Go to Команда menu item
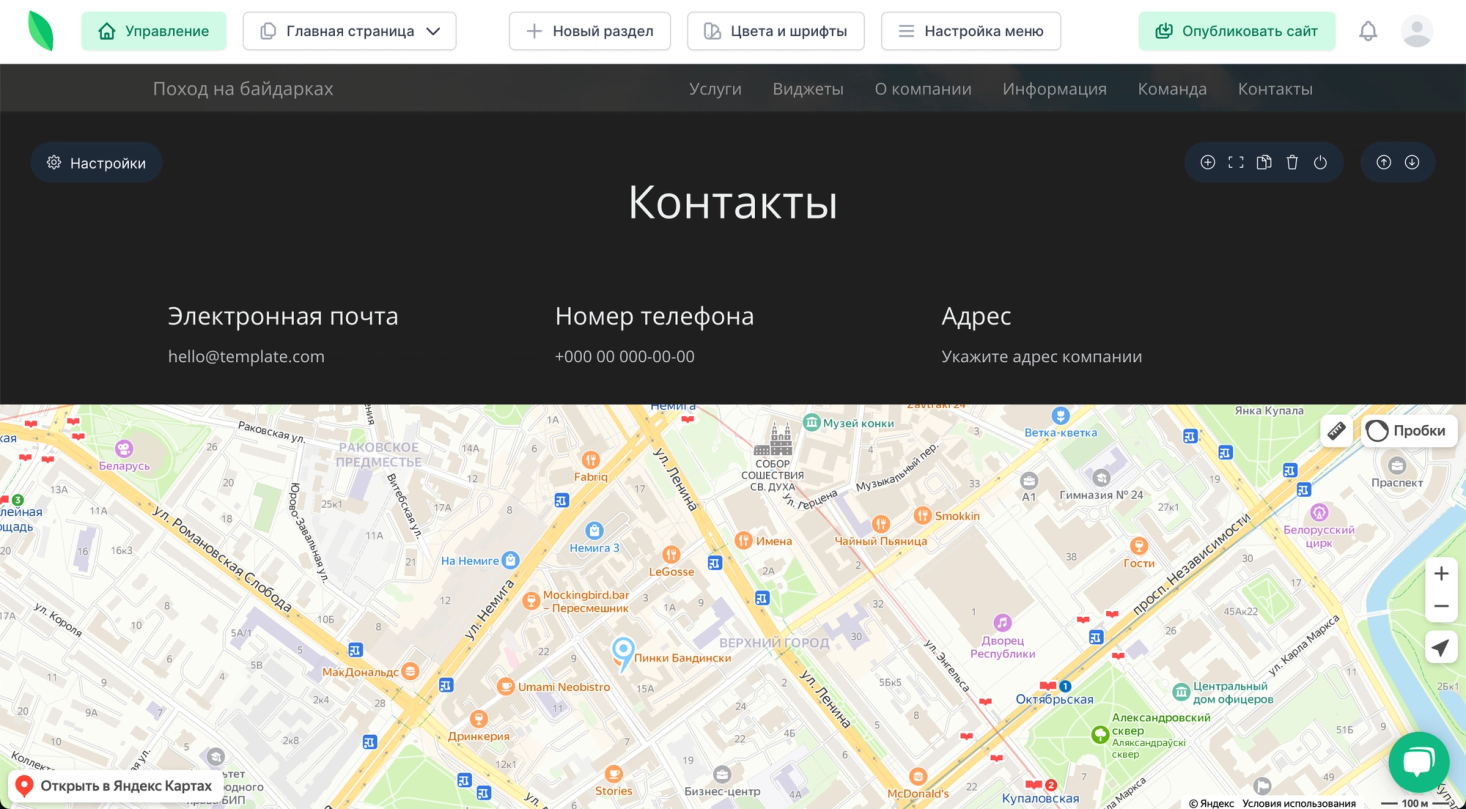The image size is (1466, 809). point(1172,89)
